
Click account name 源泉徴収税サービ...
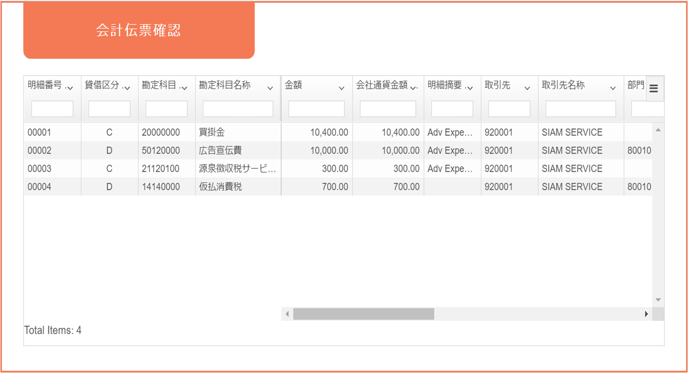coord(237,169)
